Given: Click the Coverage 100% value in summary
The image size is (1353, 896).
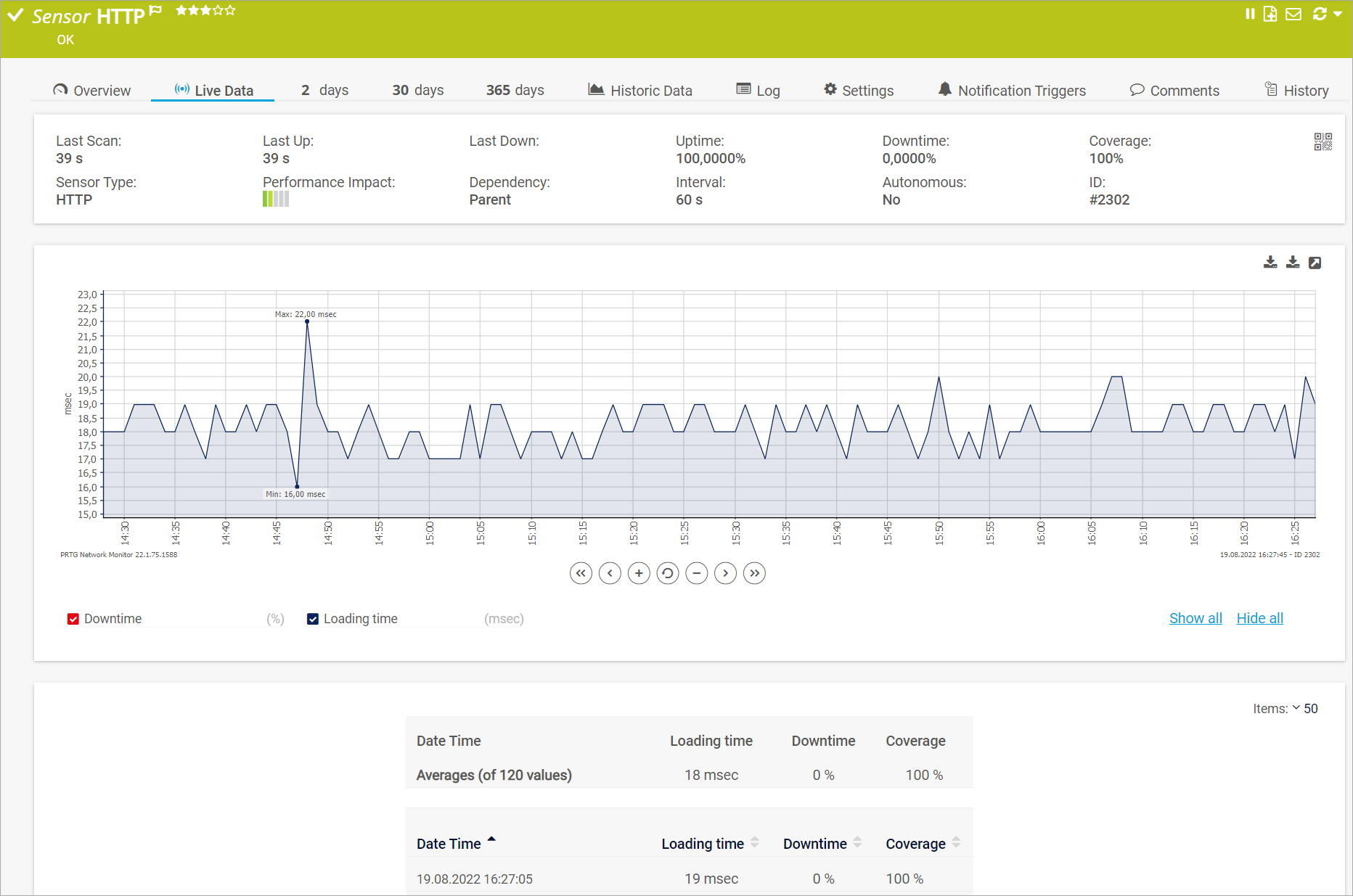Looking at the screenshot, I should [1106, 158].
